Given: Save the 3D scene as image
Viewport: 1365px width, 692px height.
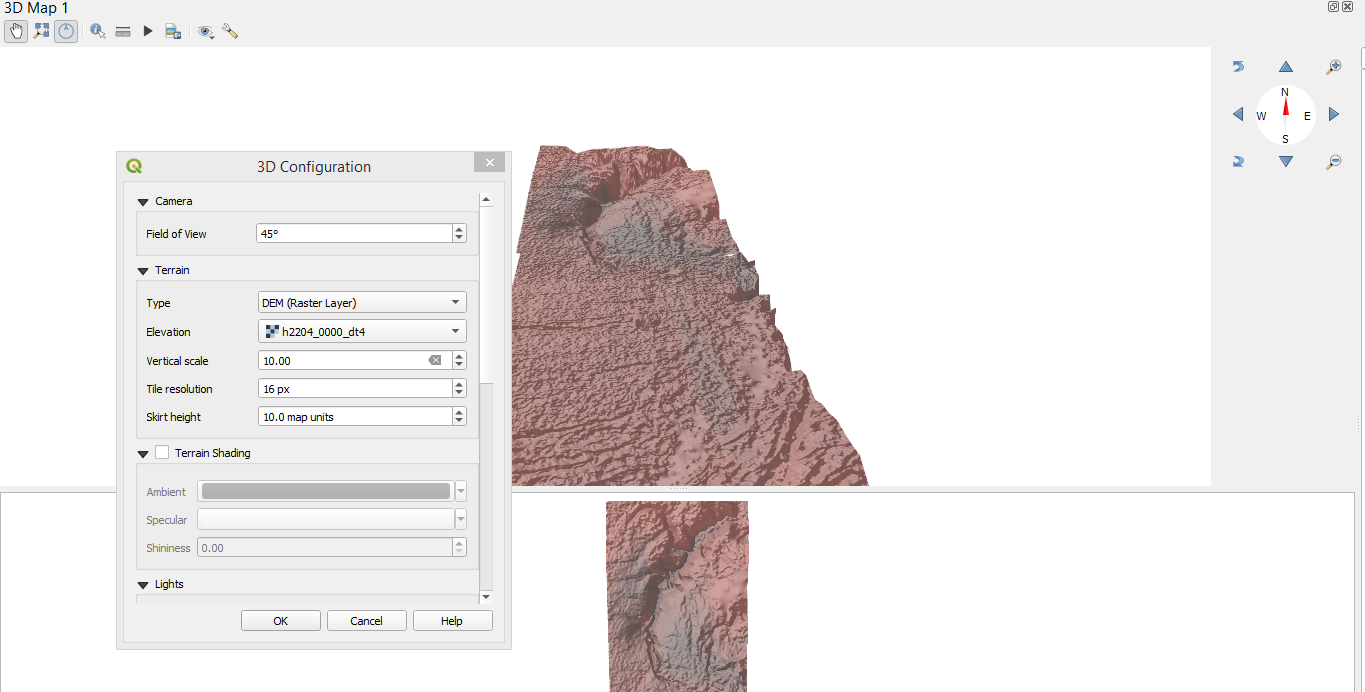Looking at the screenshot, I should [x=173, y=31].
